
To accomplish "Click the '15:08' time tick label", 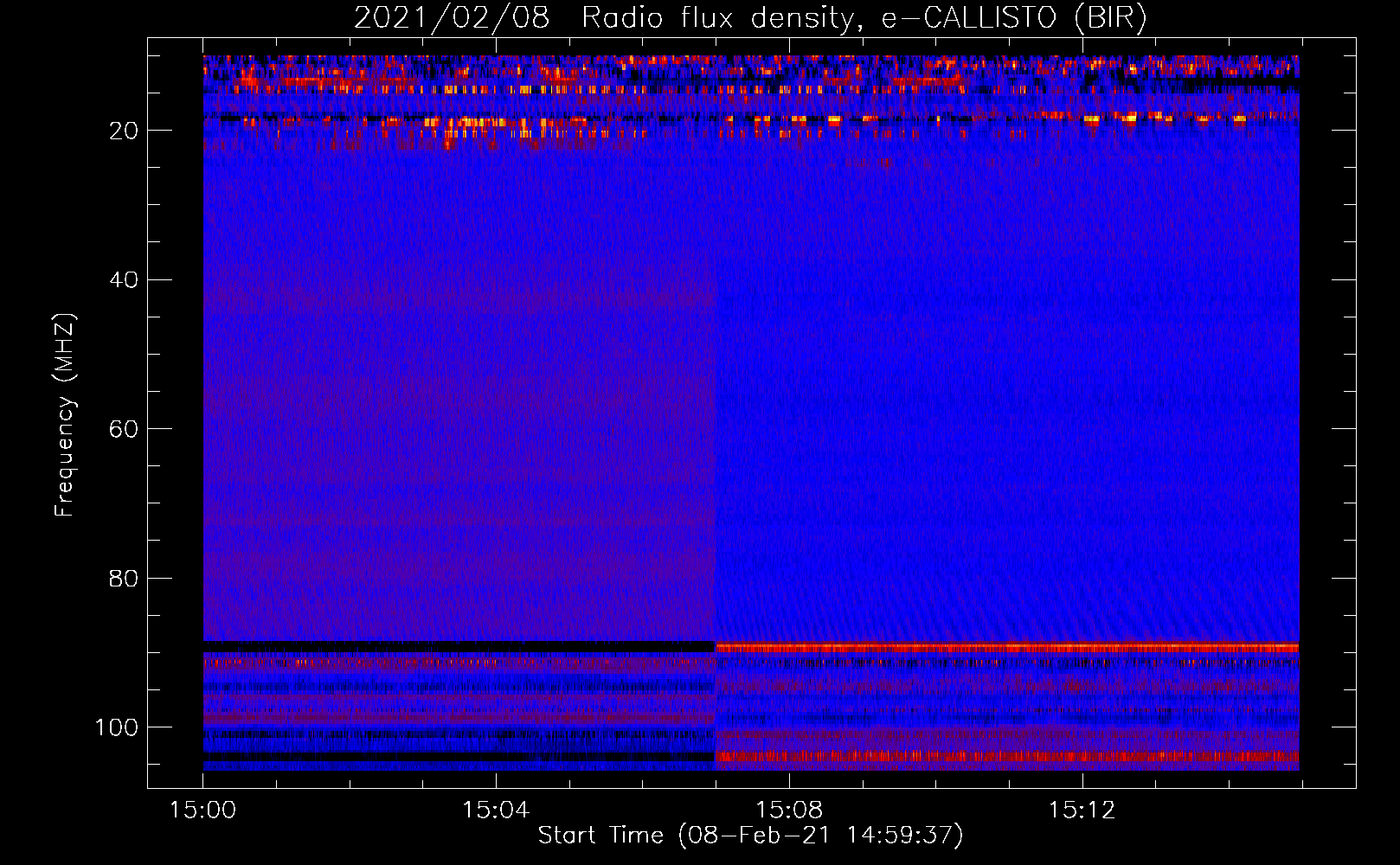I will pyautogui.click(x=789, y=810).
